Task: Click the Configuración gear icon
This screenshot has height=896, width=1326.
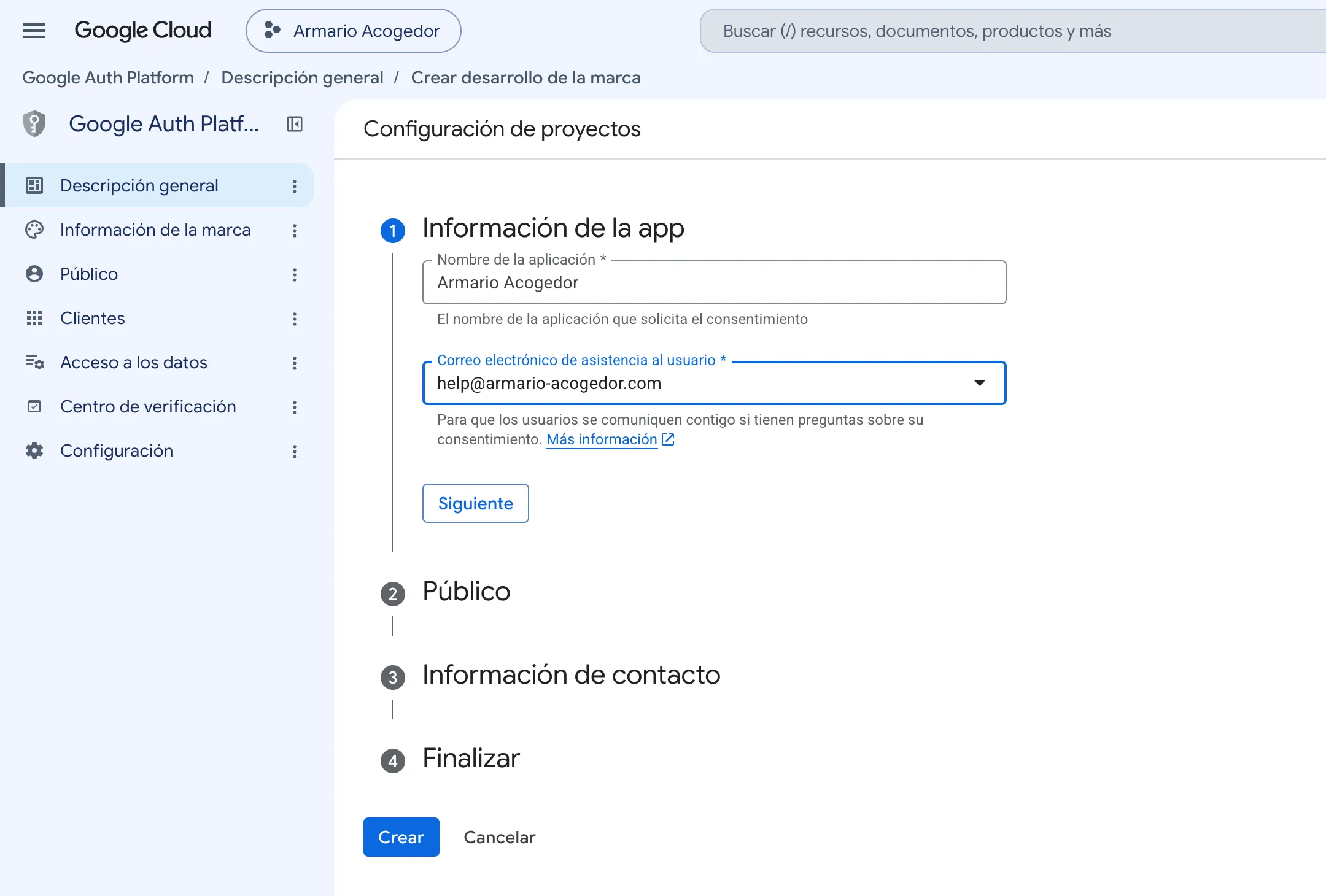Action: pyautogui.click(x=34, y=450)
